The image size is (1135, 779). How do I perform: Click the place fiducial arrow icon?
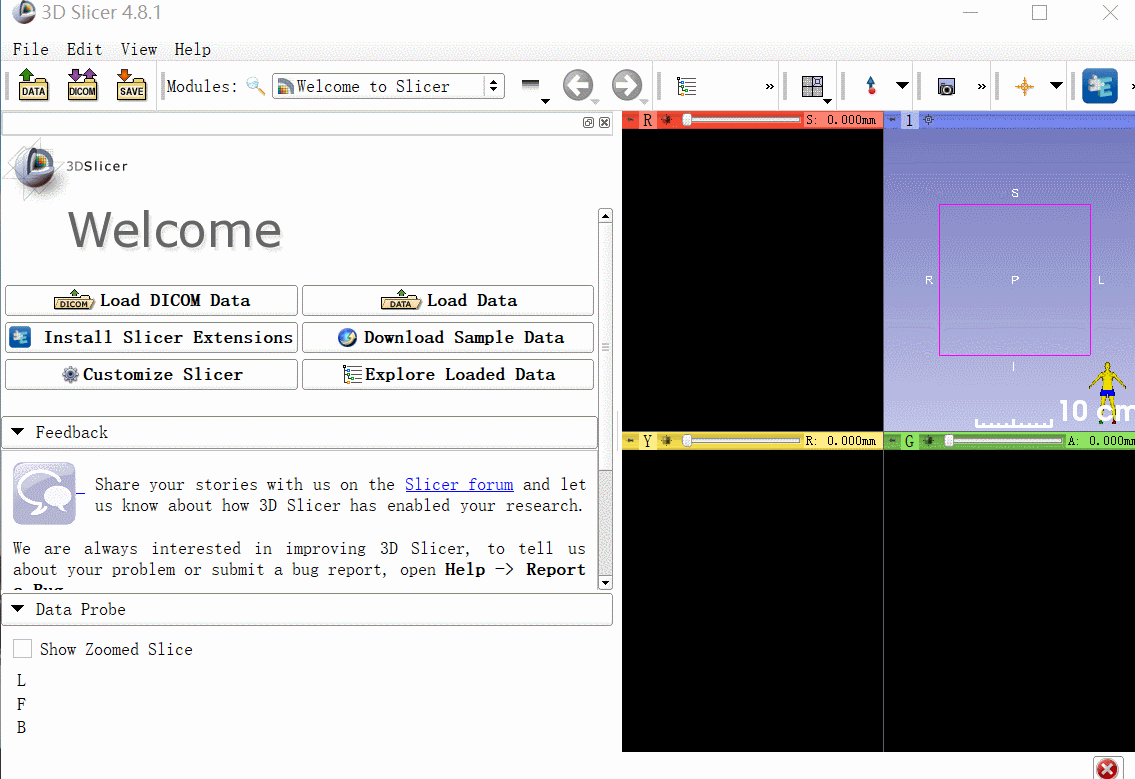tap(871, 86)
